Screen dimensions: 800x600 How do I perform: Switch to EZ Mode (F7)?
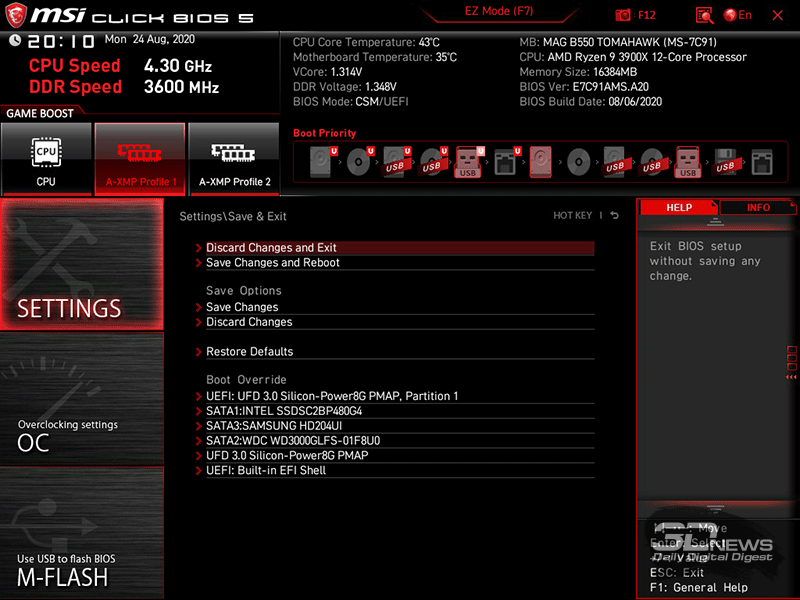click(499, 11)
